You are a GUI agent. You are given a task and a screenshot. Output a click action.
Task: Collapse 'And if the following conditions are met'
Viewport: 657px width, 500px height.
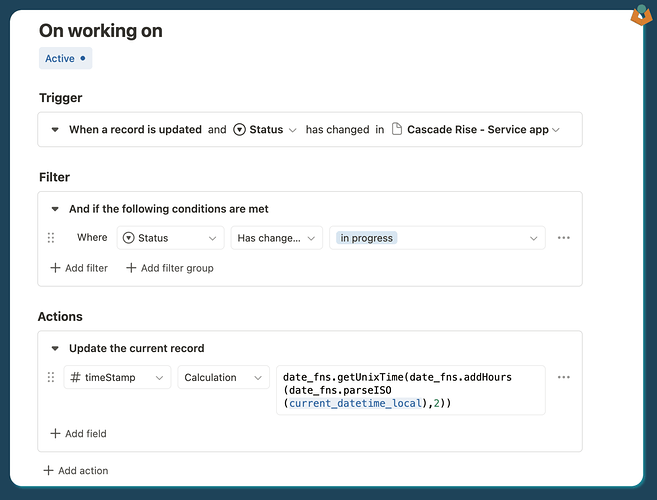tap(55, 209)
